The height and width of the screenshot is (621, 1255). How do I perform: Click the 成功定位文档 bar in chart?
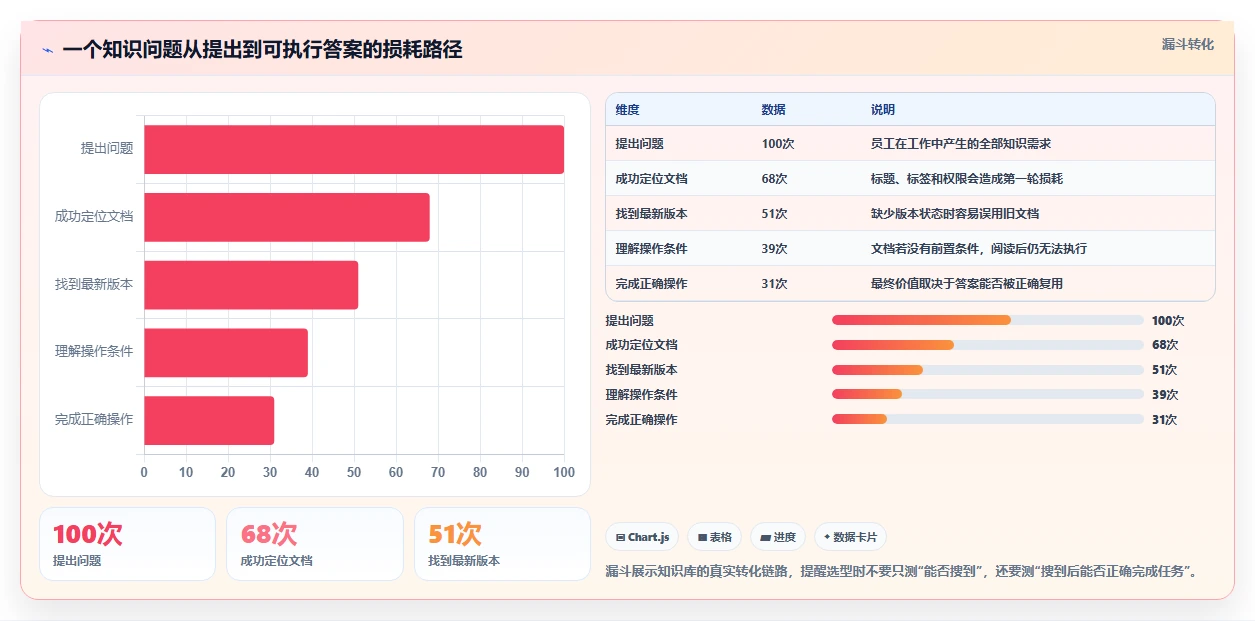click(x=287, y=217)
